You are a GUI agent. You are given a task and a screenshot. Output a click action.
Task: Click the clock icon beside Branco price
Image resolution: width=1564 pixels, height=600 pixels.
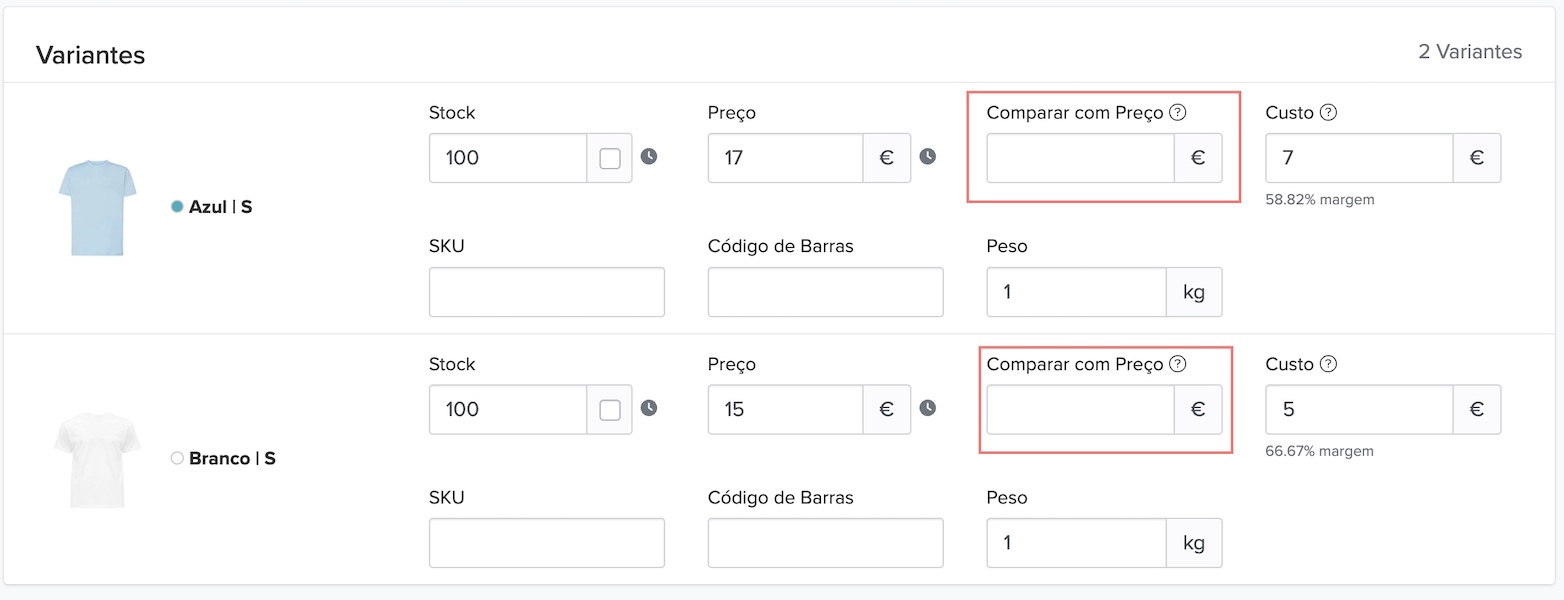(x=928, y=408)
